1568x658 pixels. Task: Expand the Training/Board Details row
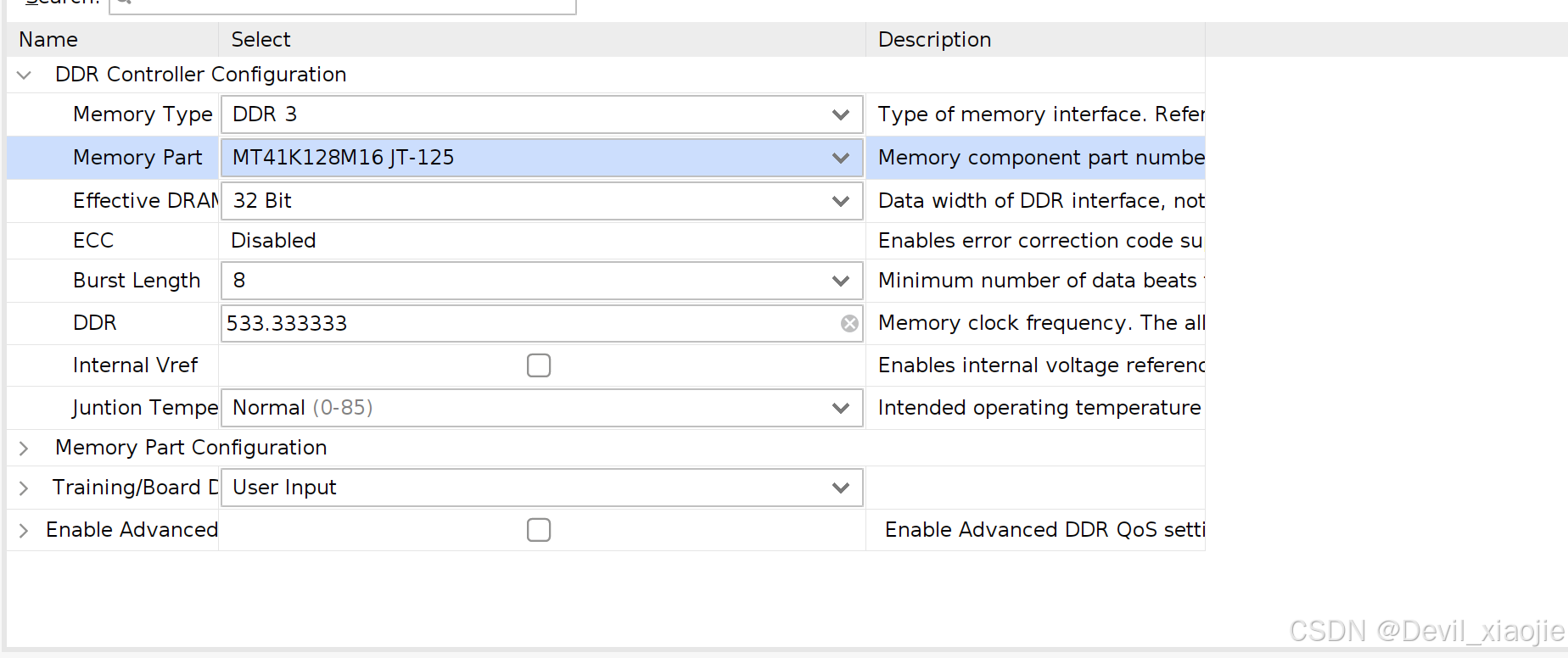tap(24, 488)
